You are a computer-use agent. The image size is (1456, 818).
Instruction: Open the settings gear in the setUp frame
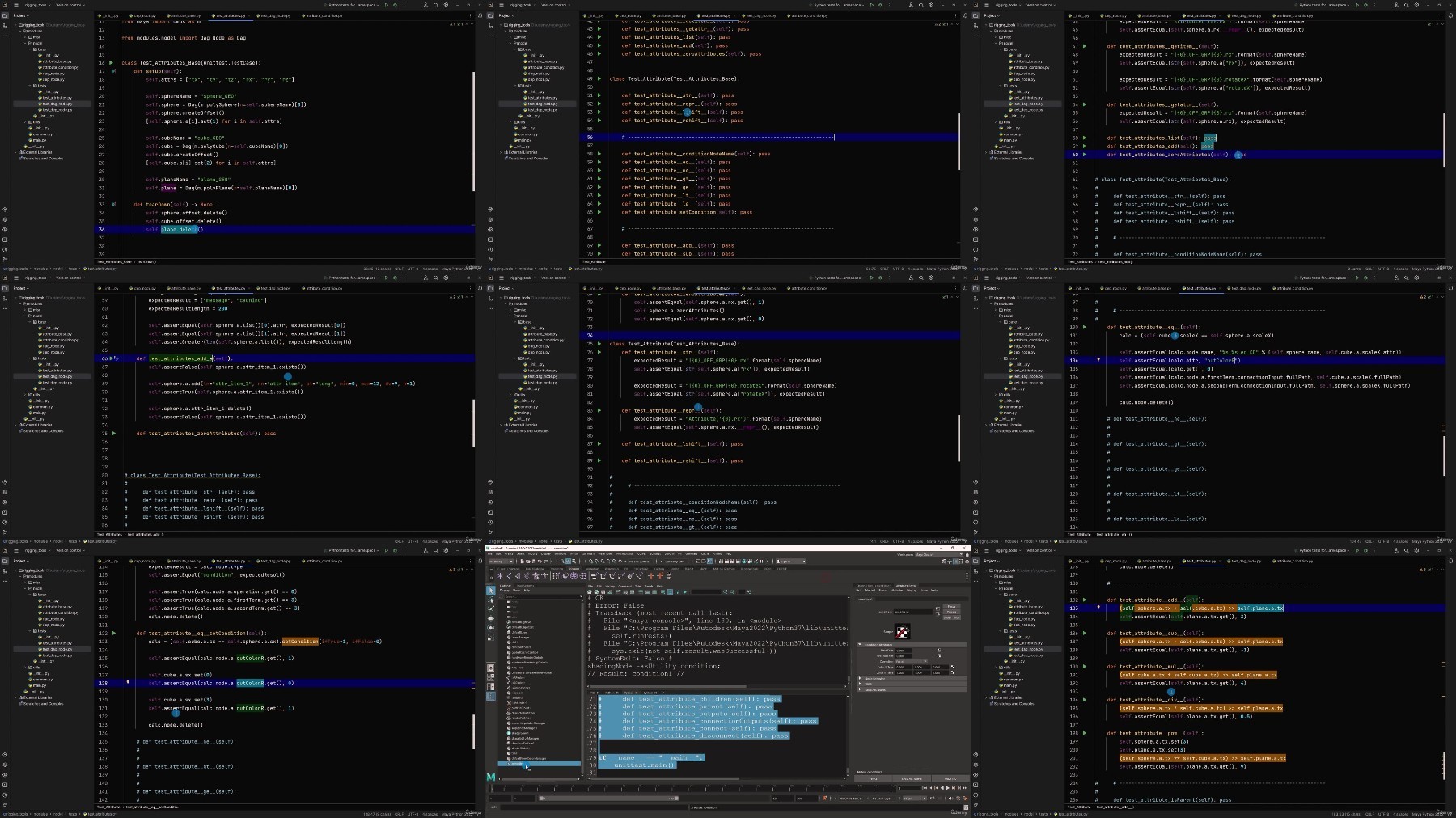446,5
